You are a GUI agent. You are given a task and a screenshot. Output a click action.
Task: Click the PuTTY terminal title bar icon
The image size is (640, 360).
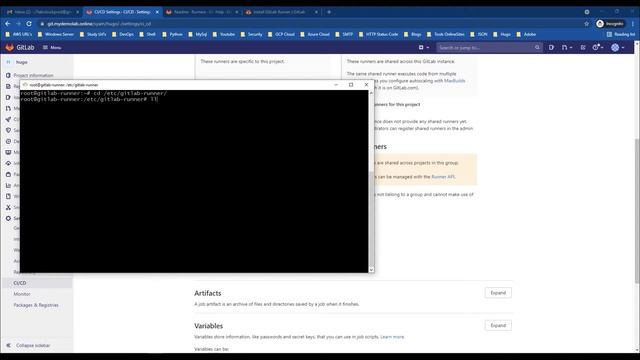(25, 84)
